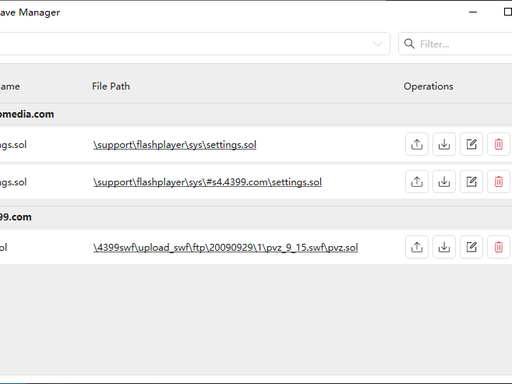Select the omedia.com group heading
The image size is (512, 384).
[x=27, y=114]
